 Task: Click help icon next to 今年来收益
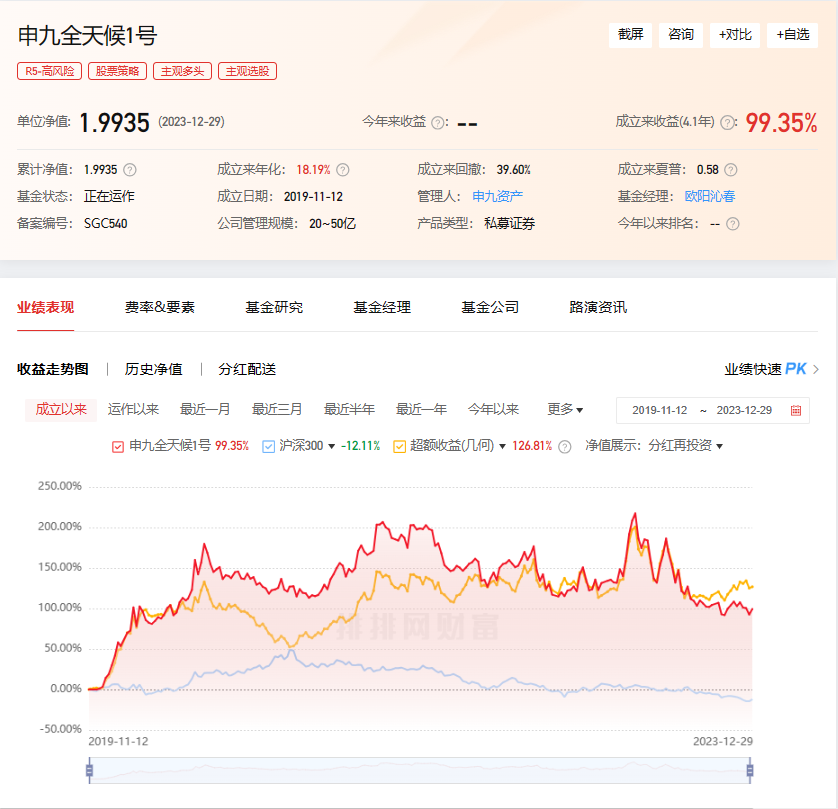click(438, 123)
